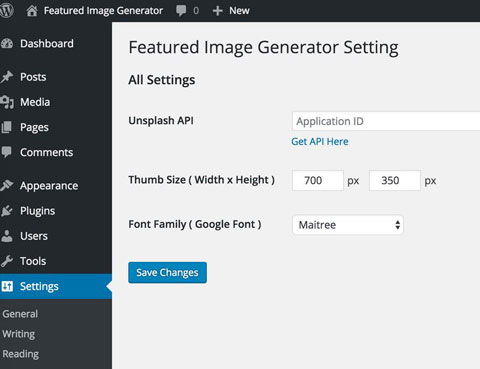Click the Thumb Size ( Width x Height ) label

coord(202,180)
